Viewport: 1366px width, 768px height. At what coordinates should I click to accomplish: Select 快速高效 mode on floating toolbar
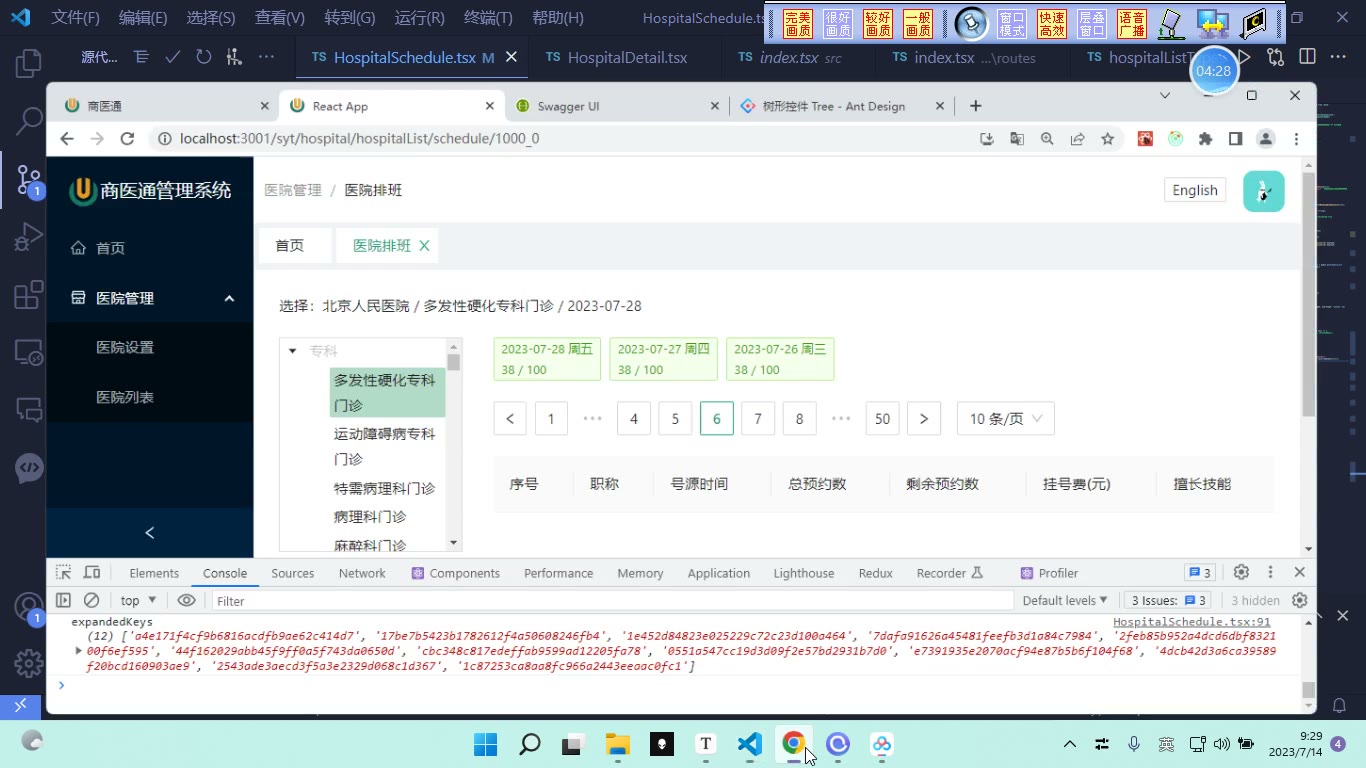[x=1052, y=23]
